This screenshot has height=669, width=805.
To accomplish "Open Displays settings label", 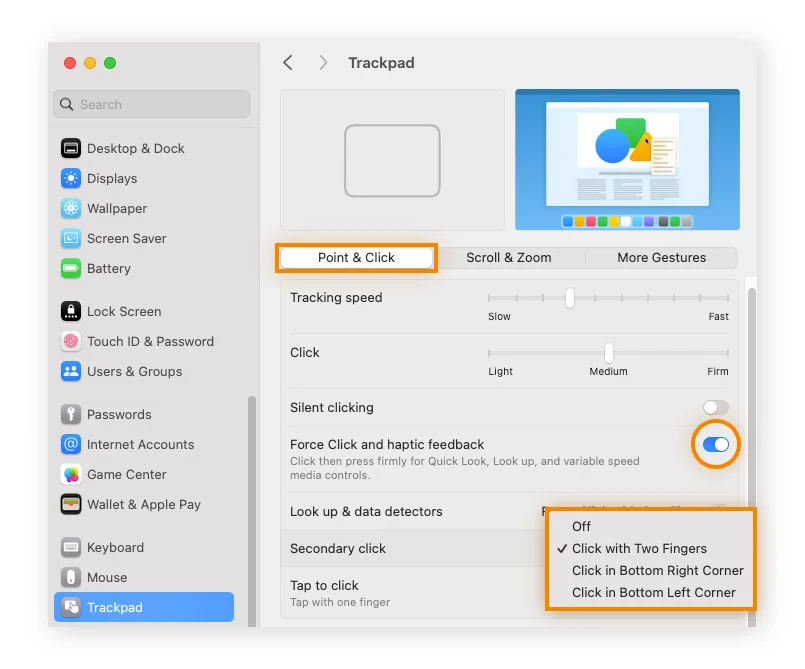I will [112, 179].
